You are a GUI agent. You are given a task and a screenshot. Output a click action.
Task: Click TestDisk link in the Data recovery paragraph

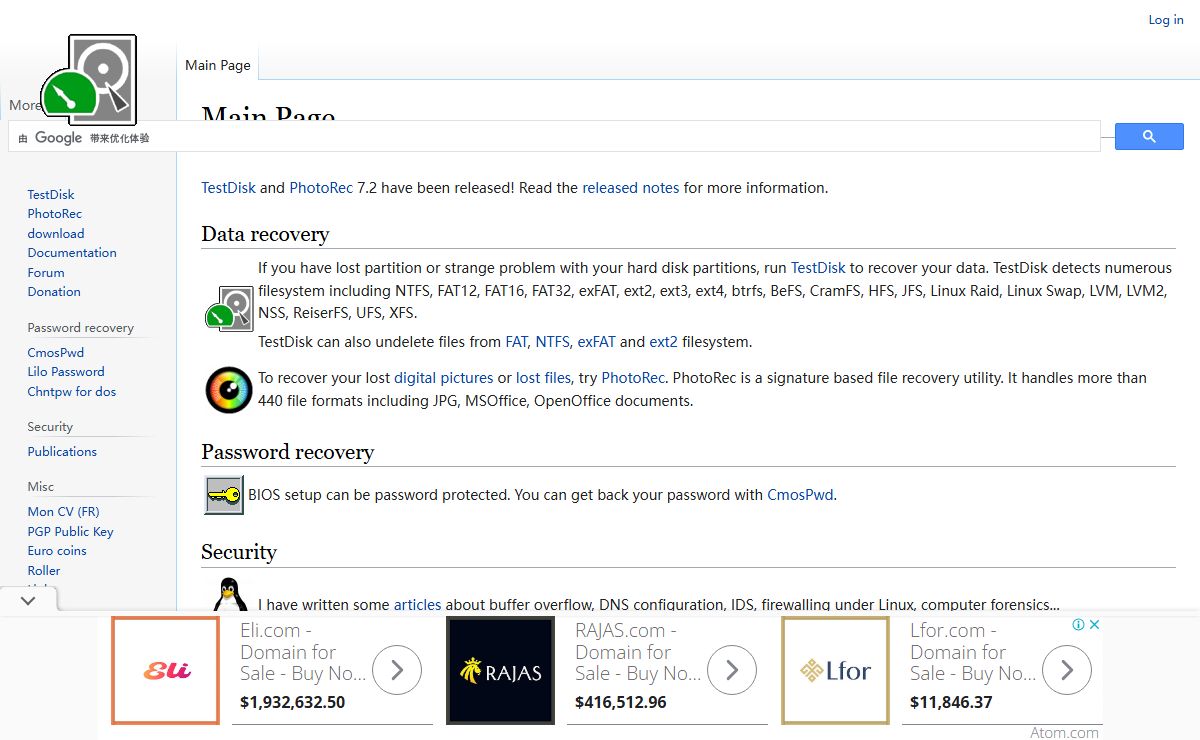point(818,268)
